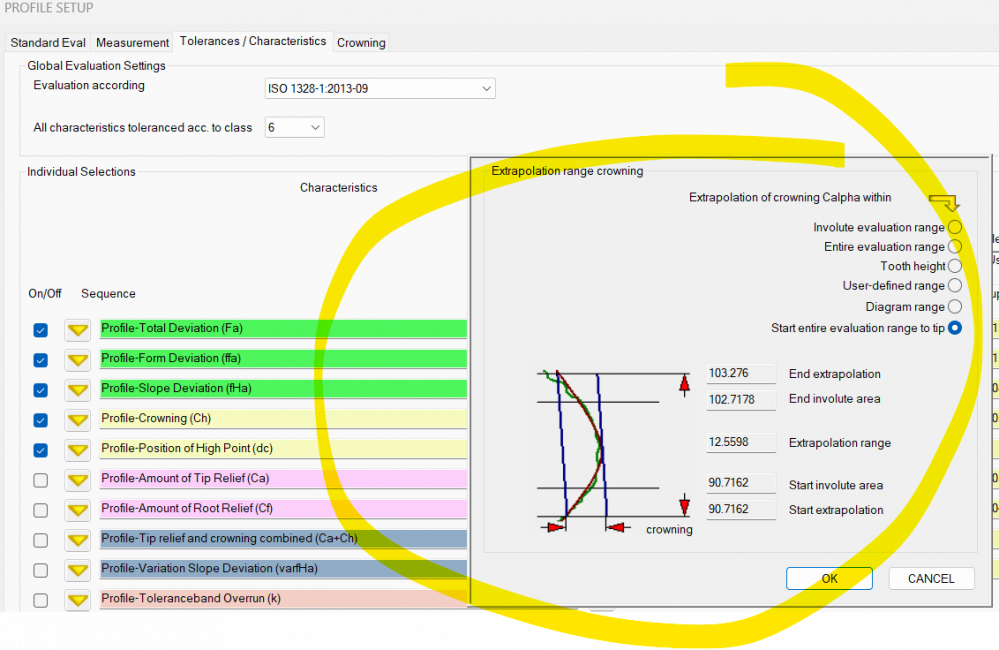This screenshot has width=999, height=650.
Task: Click yellow arrow icon beside Amount of Tip Relief
Action: coord(78,480)
